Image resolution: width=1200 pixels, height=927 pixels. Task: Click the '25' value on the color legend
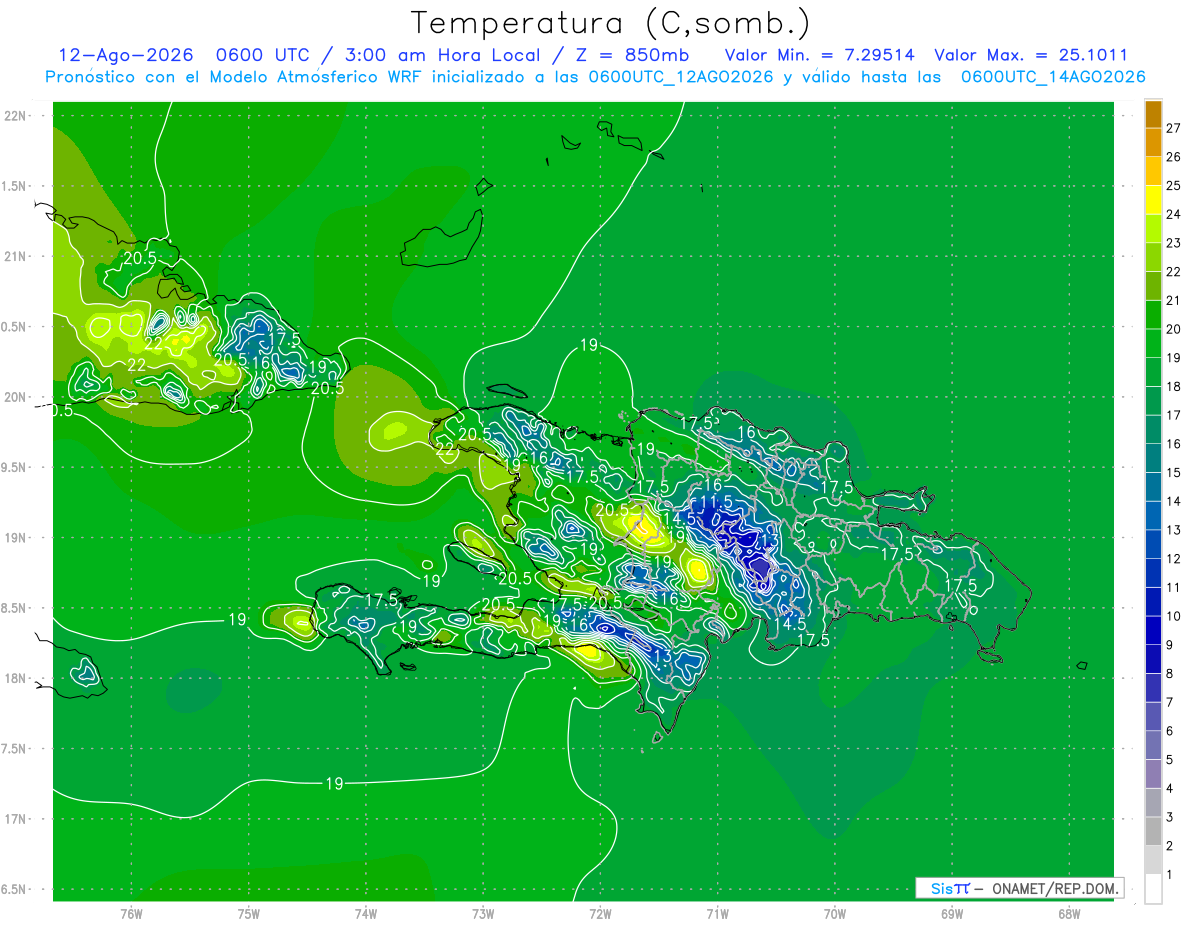click(x=1173, y=186)
